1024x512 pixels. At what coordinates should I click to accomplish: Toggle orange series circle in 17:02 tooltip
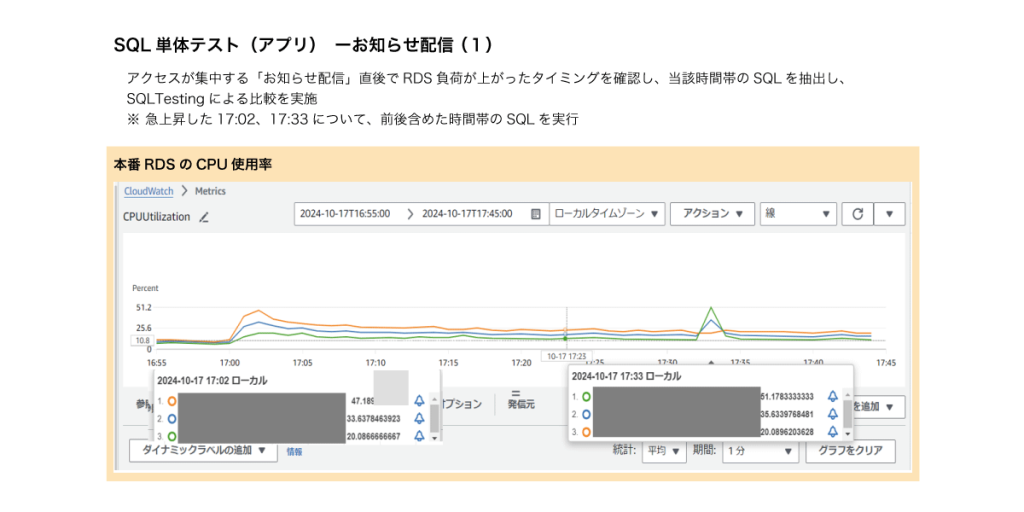pos(172,400)
